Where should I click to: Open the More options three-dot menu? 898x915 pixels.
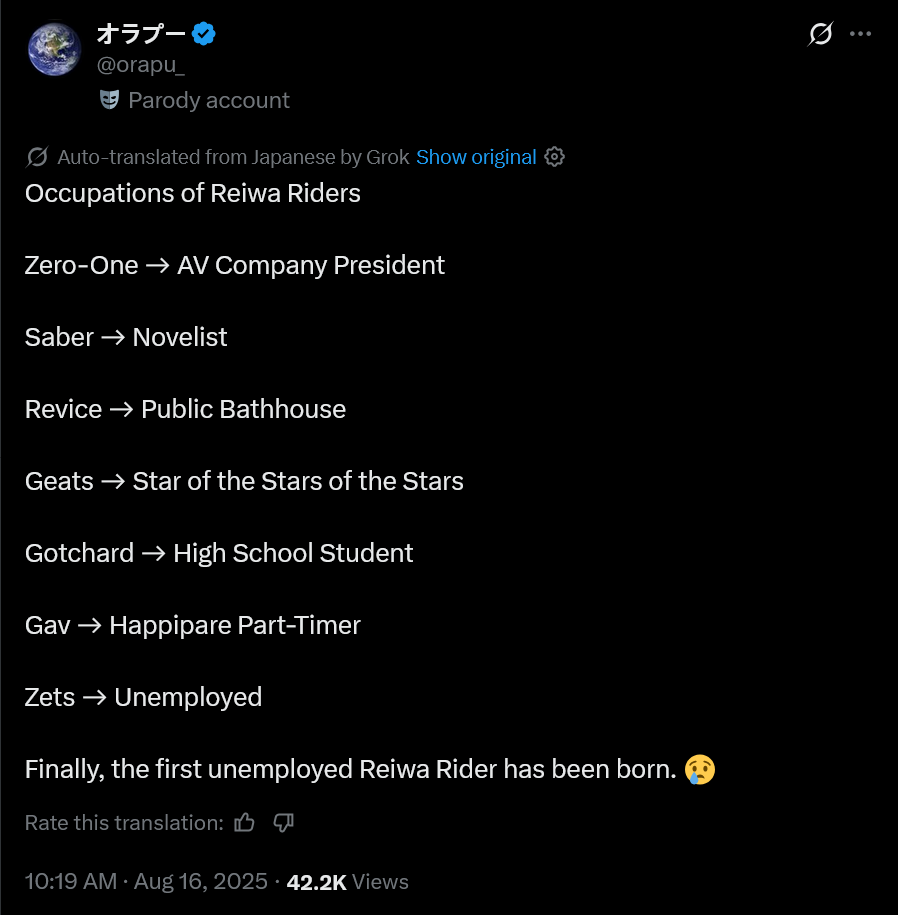(860, 34)
